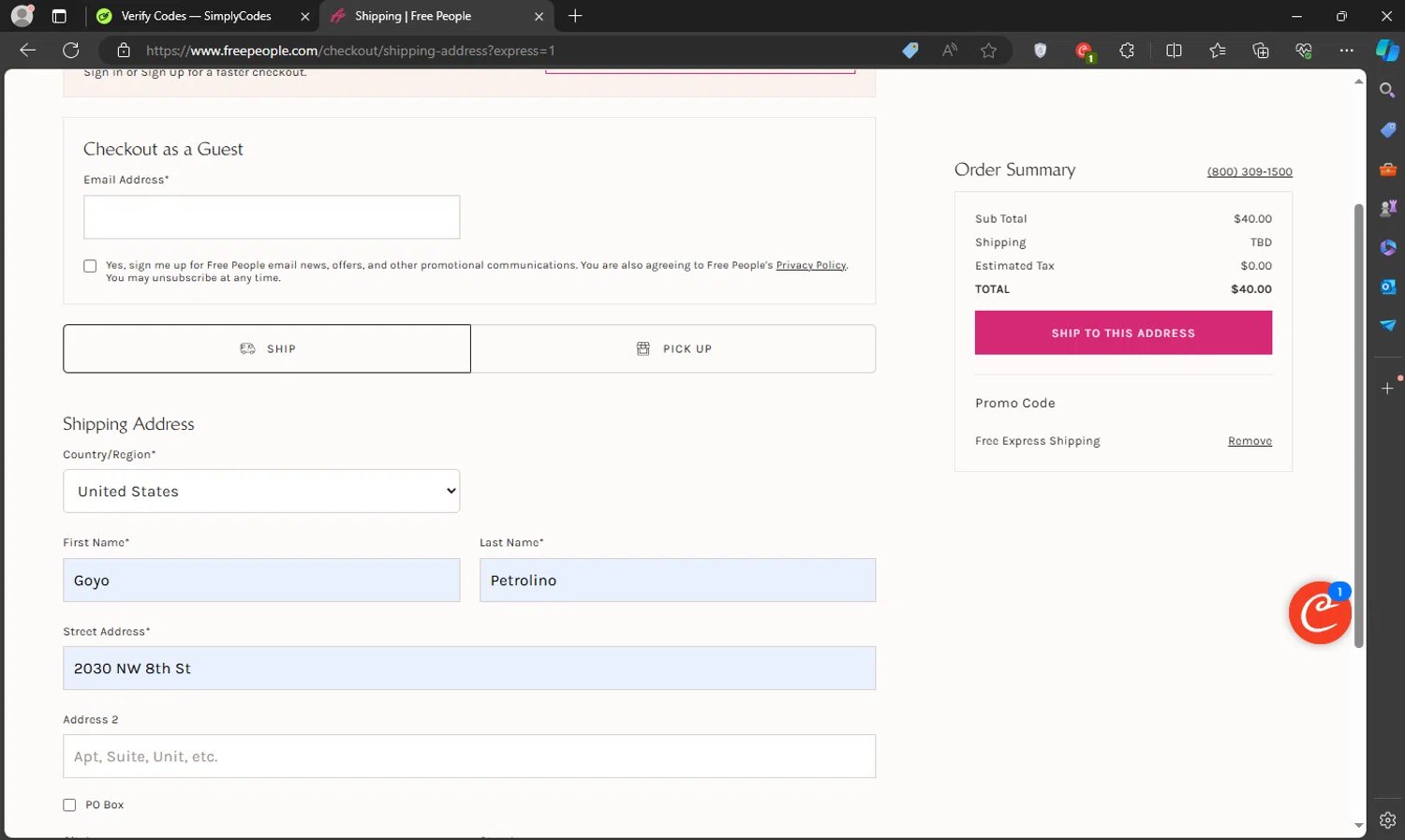Open profile avatar in title bar

click(x=22, y=16)
